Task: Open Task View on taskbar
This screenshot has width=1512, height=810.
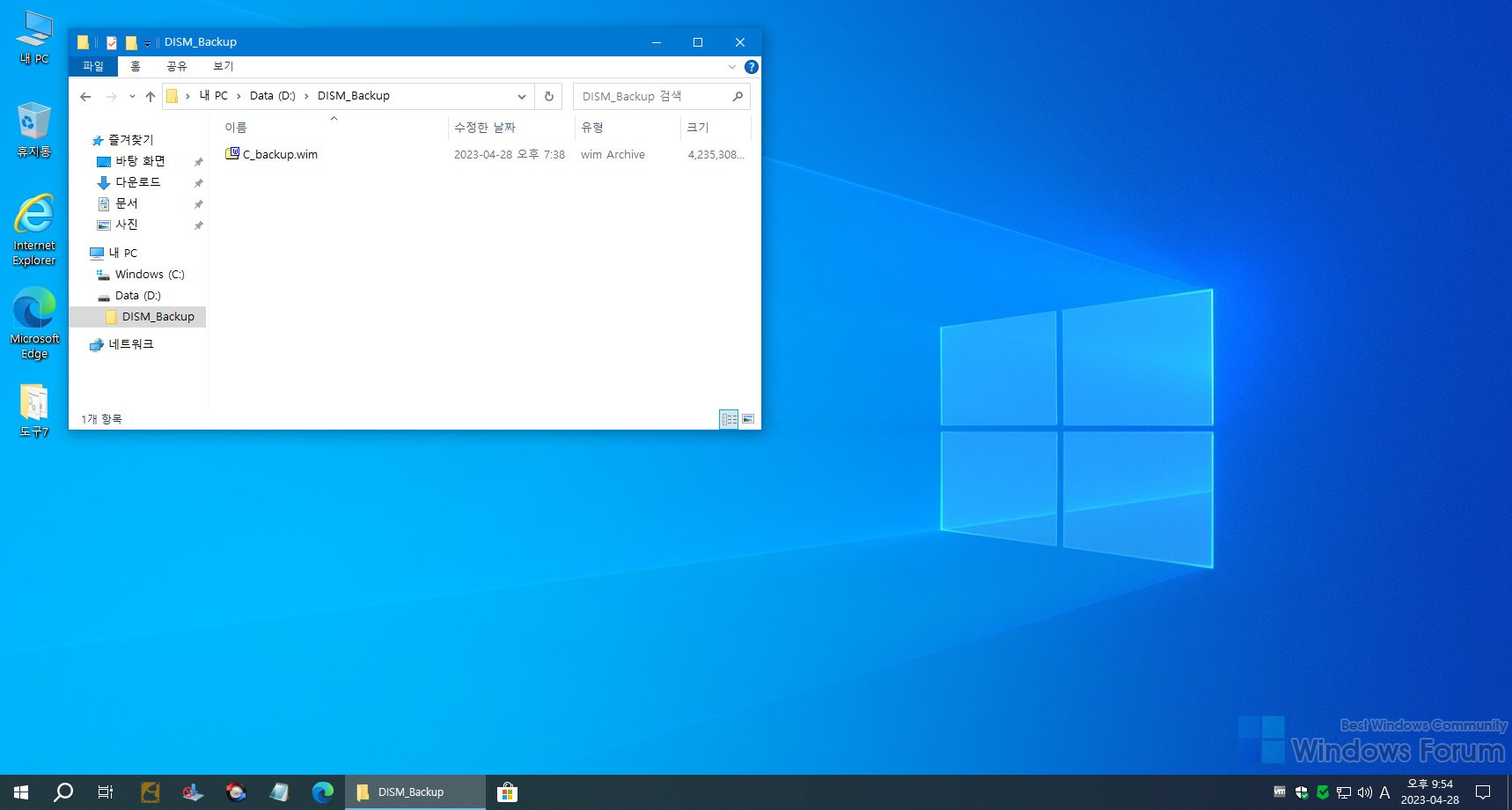Action: point(106,792)
